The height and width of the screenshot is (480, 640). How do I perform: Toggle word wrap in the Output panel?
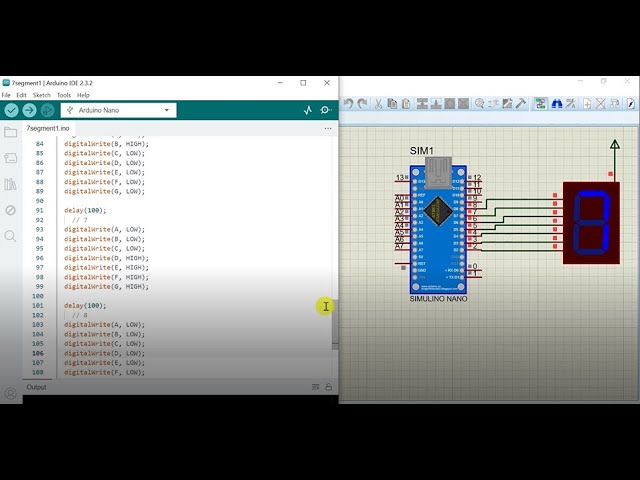(x=316, y=387)
